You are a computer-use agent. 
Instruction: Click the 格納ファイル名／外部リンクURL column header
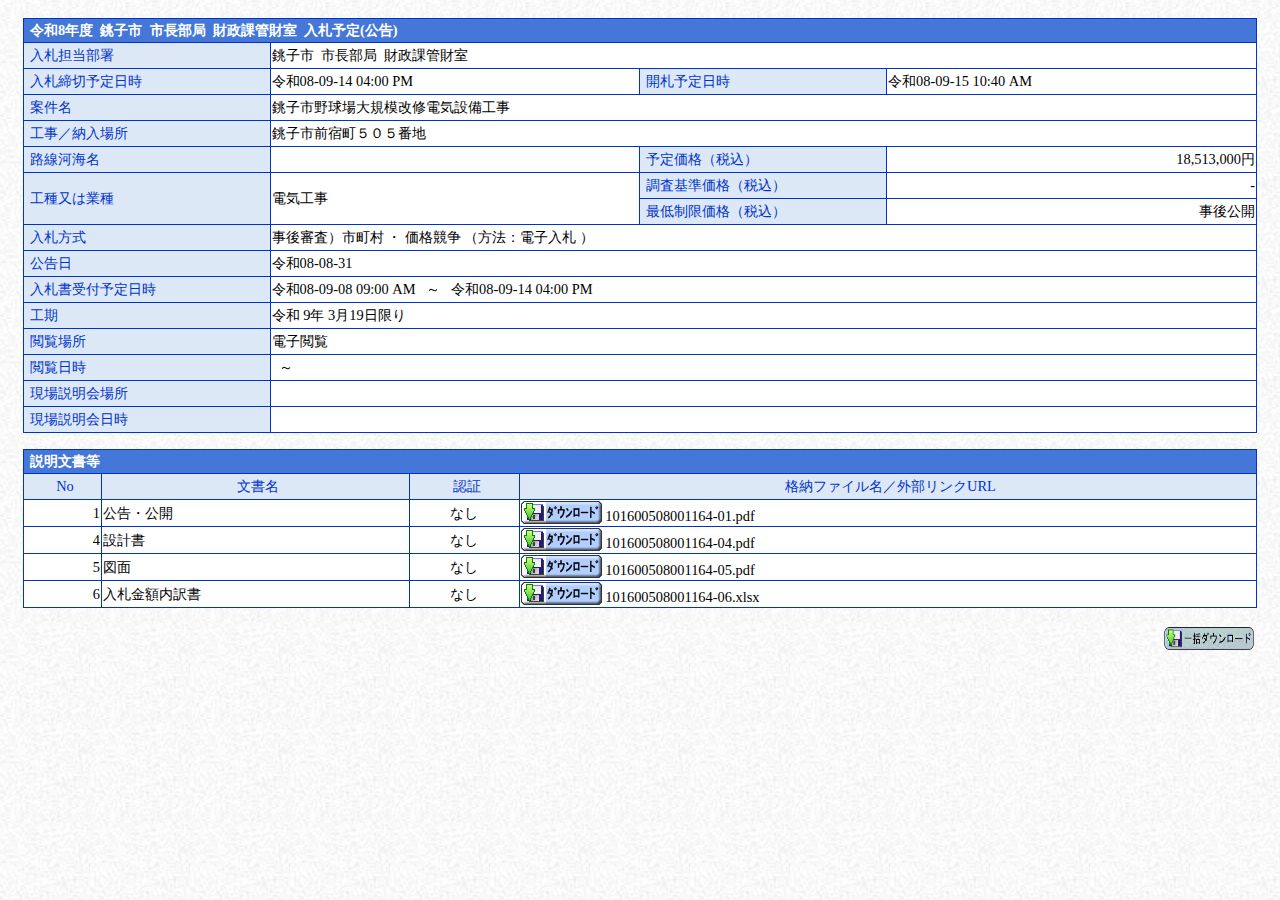890,487
